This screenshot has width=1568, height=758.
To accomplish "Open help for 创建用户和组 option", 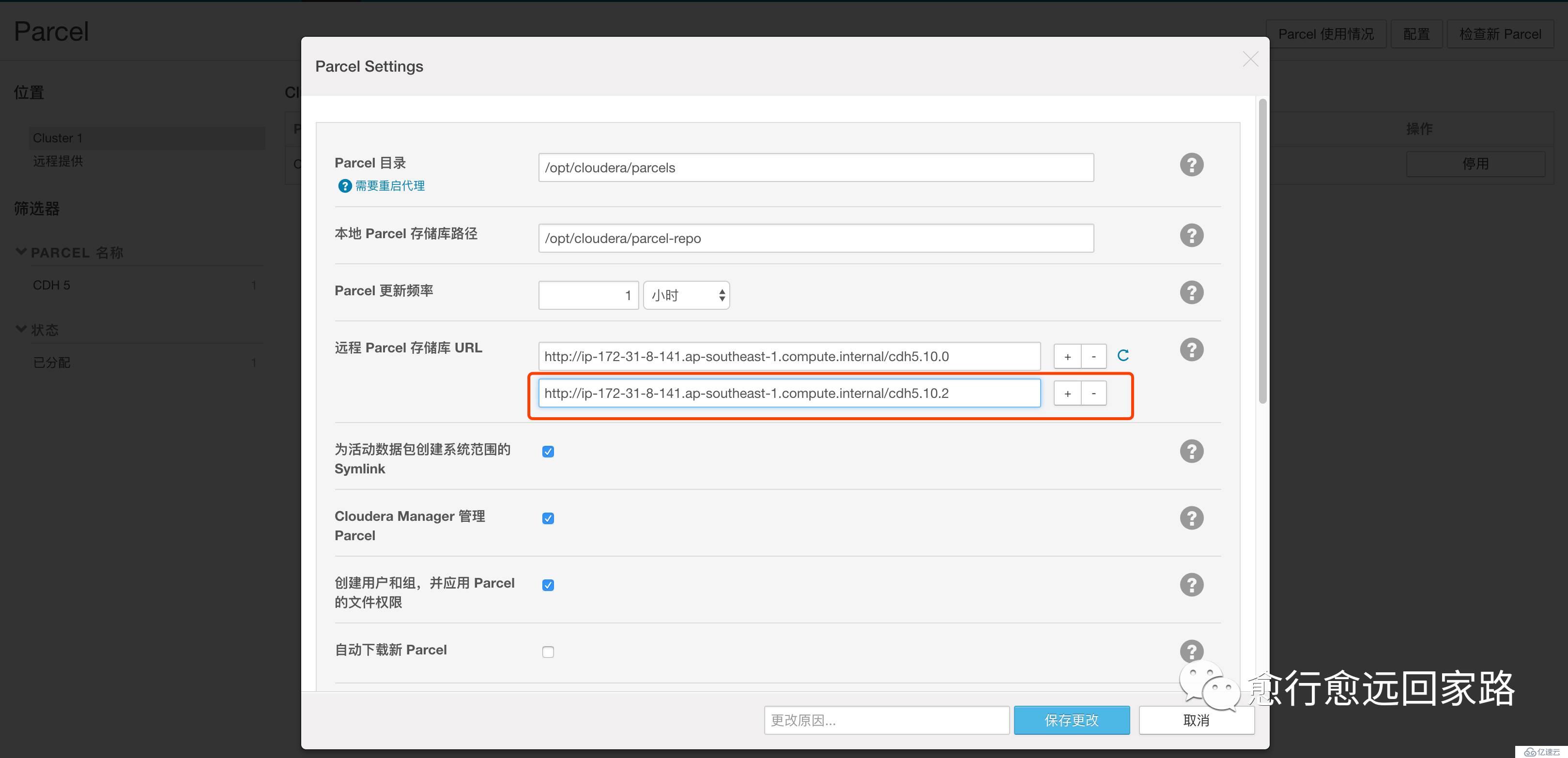I will point(1191,585).
